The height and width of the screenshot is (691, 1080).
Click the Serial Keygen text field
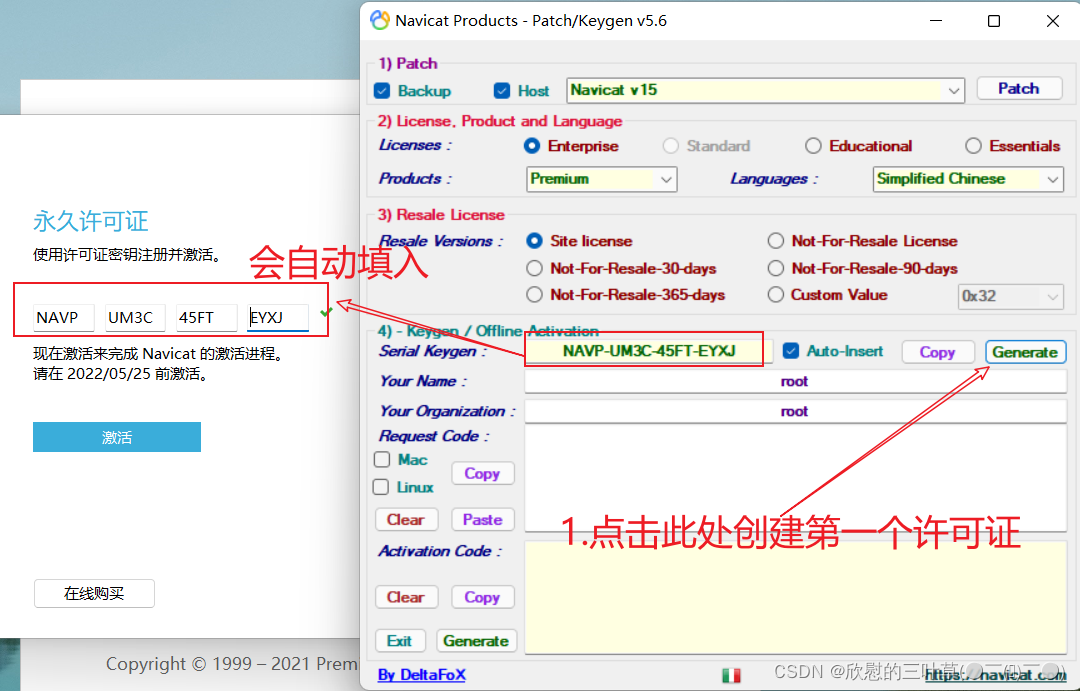(x=649, y=351)
